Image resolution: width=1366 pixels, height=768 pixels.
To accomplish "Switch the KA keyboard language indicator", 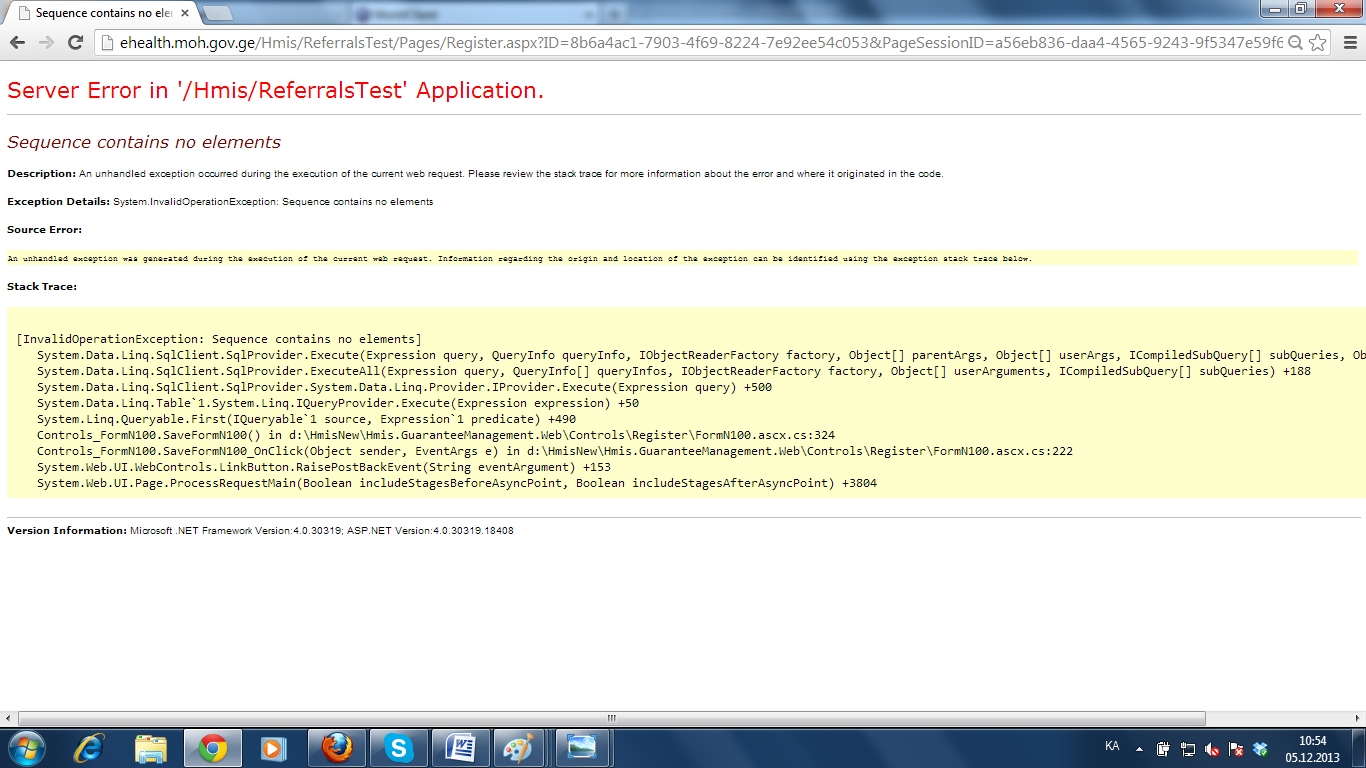I will [x=1112, y=747].
